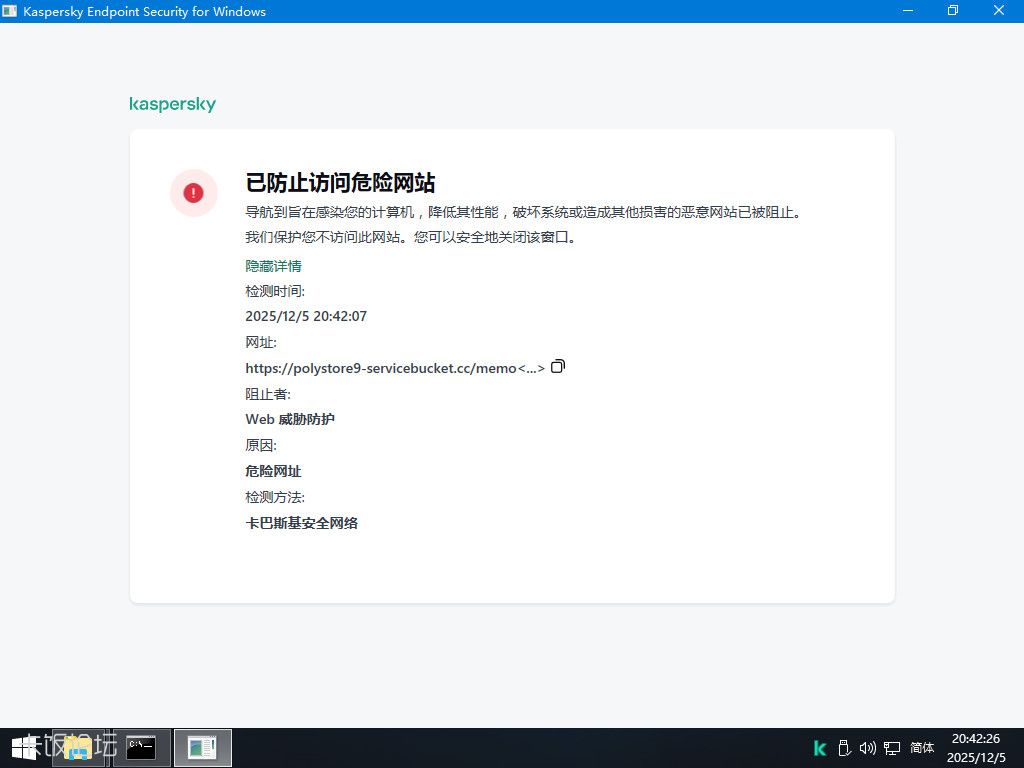Open the Kaspersky tray icon

pyautogui.click(x=820, y=748)
